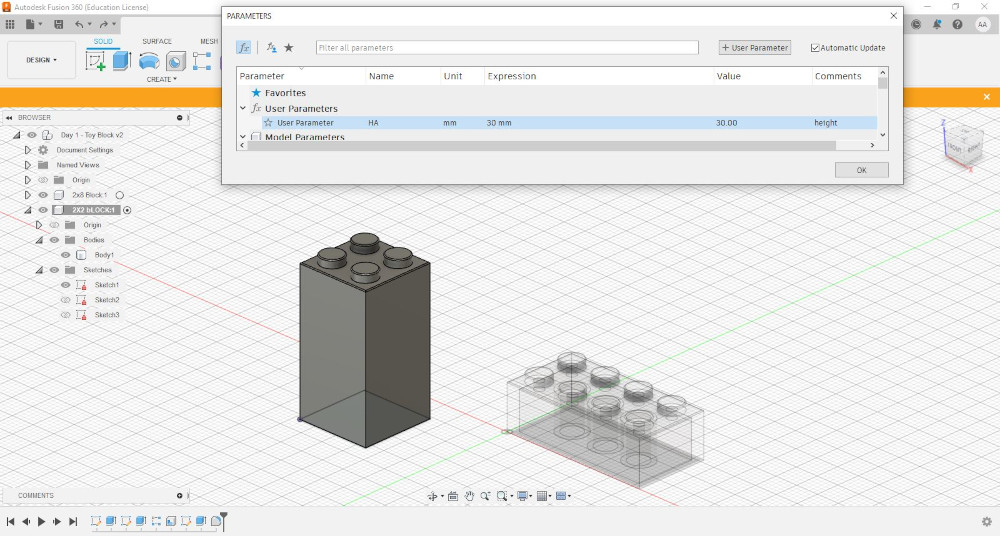
Task: Click the fx parameters filter icon
Action: click(244, 48)
